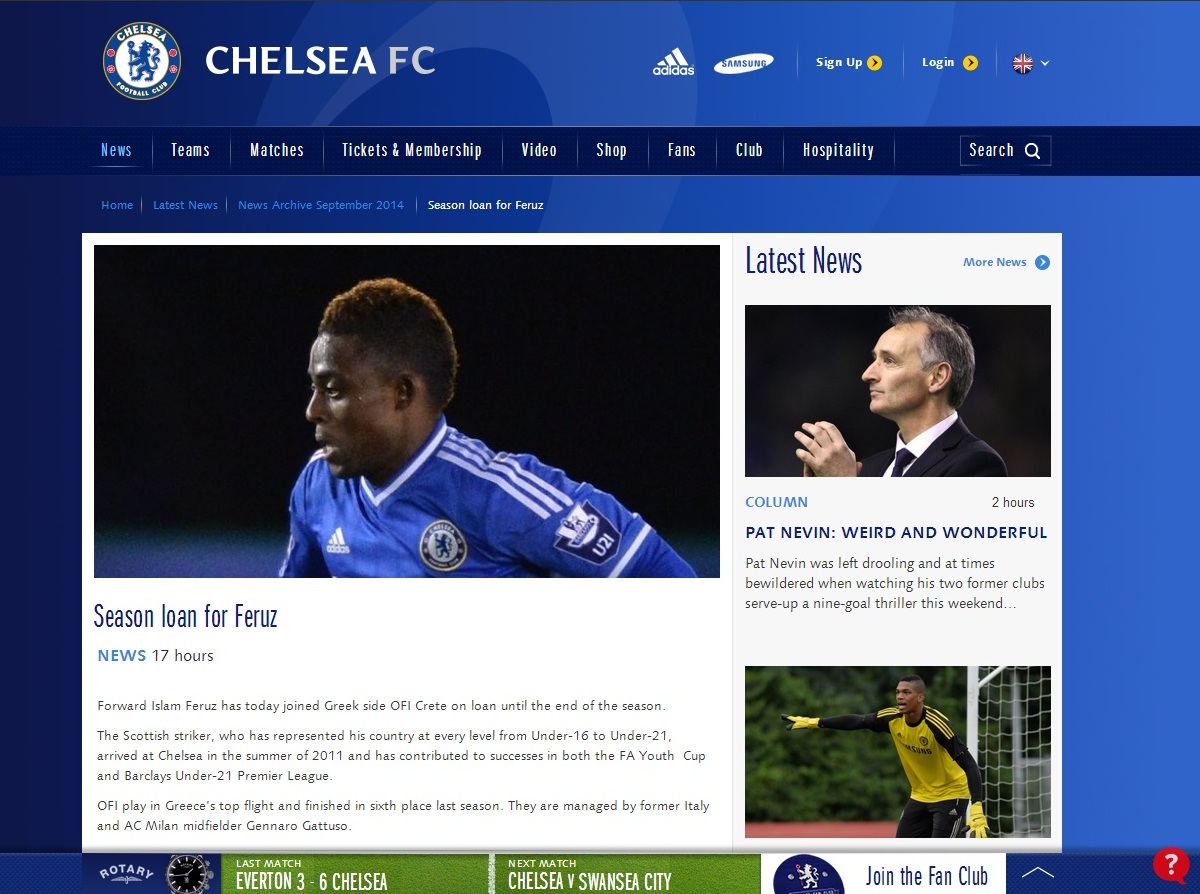This screenshot has height=894, width=1200.
Task: Expand the bottom bar with up chevron
Action: pyautogui.click(x=1038, y=873)
